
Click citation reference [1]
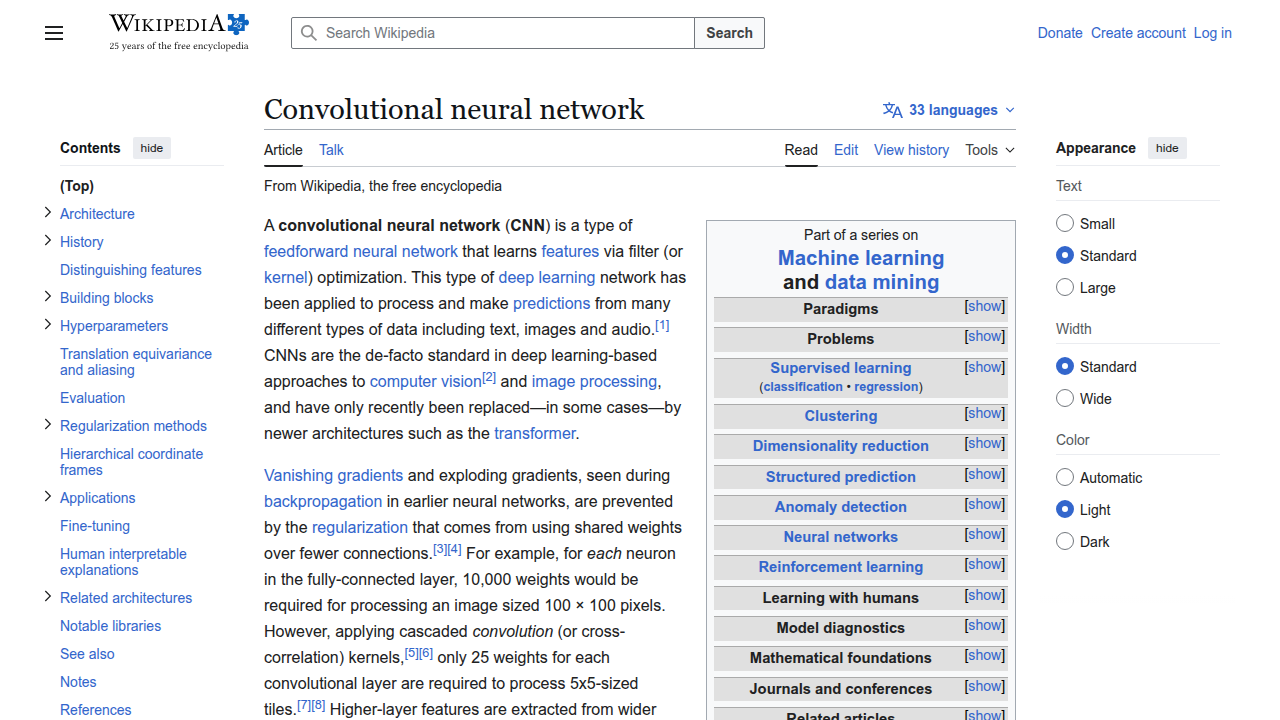pos(662,326)
